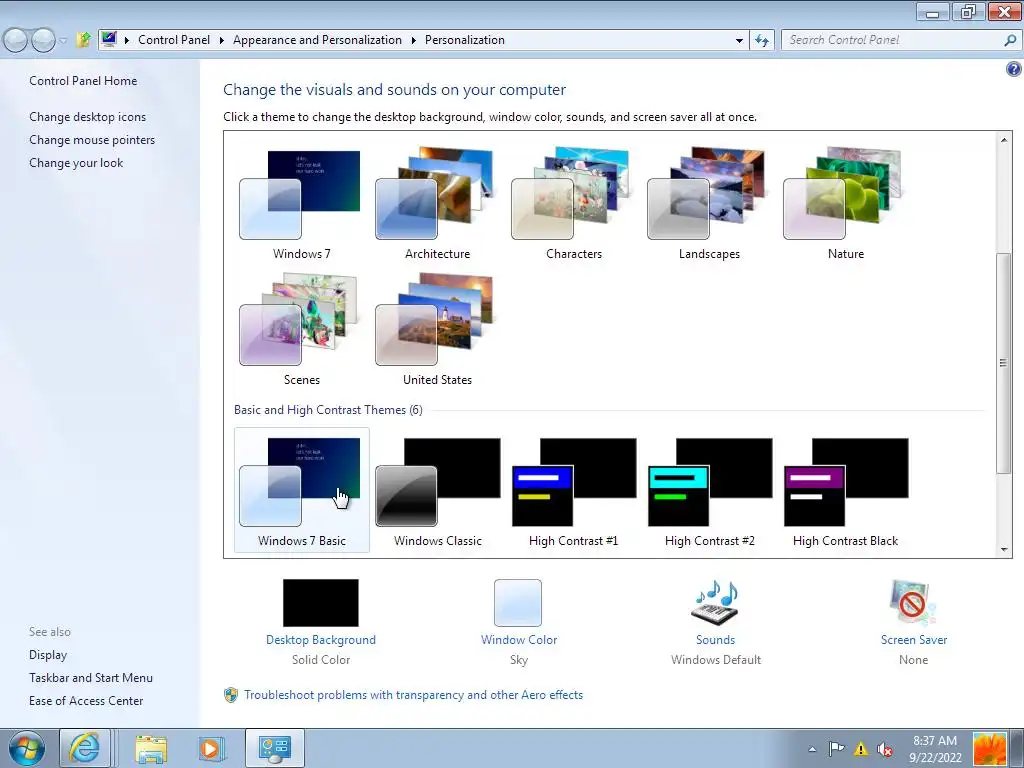Click the Refresh button in address bar
The width and height of the screenshot is (1024, 768).
(761, 40)
